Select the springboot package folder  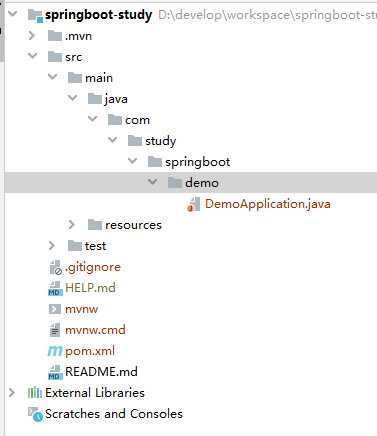point(197,162)
